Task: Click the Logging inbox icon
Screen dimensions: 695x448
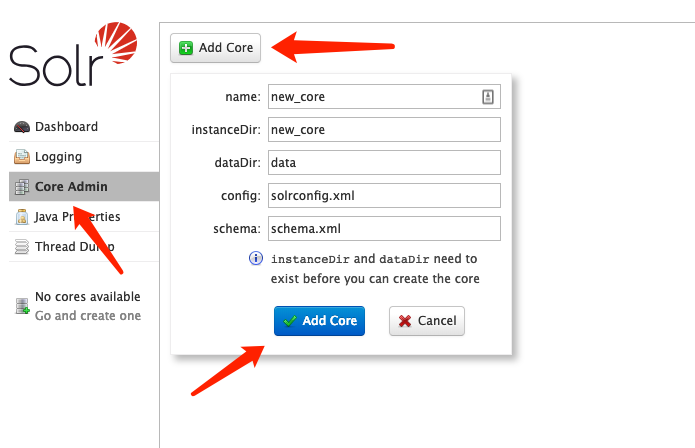Action: tap(22, 157)
